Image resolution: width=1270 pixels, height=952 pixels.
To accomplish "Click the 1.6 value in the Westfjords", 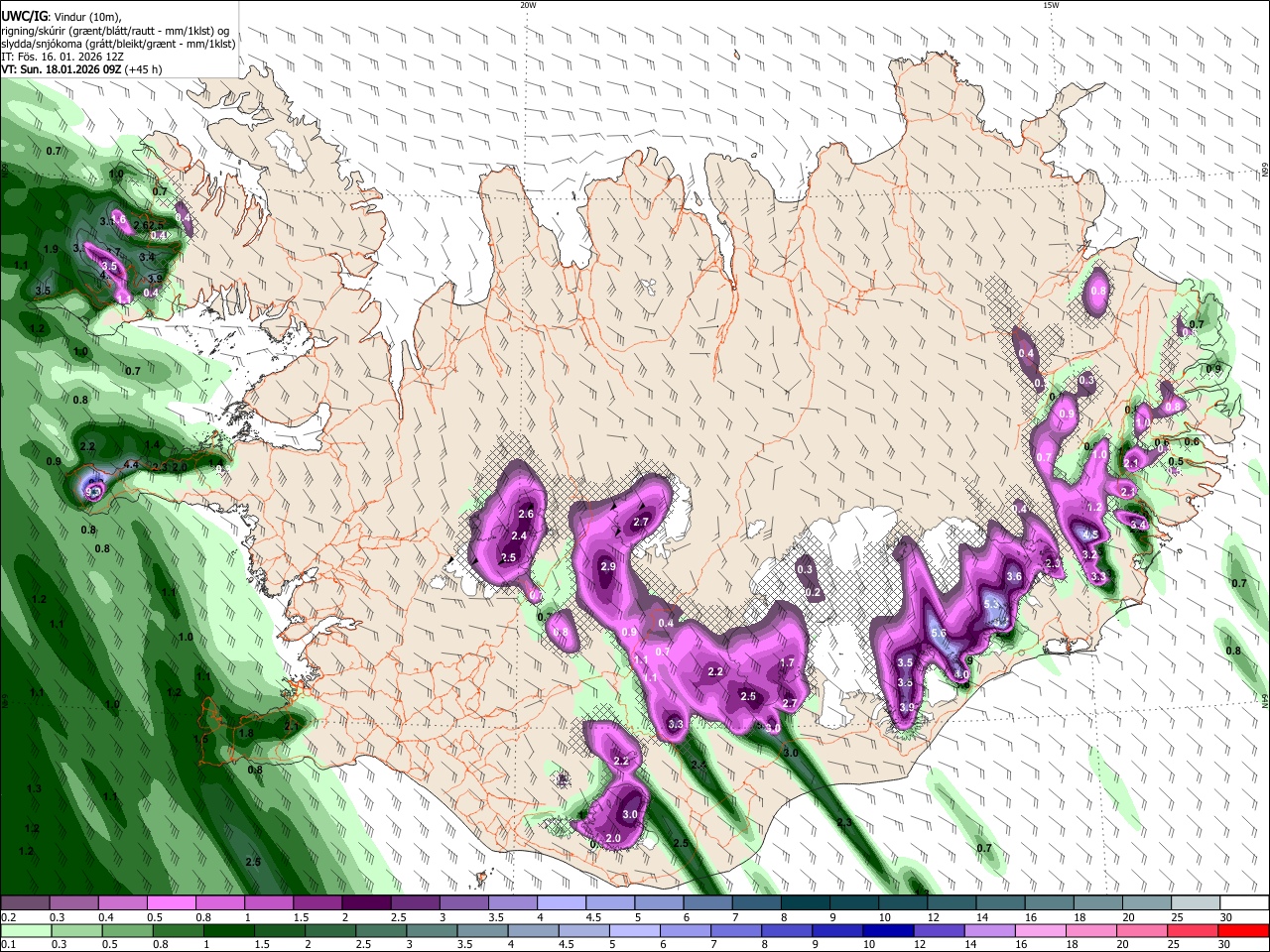I will 119,218.
